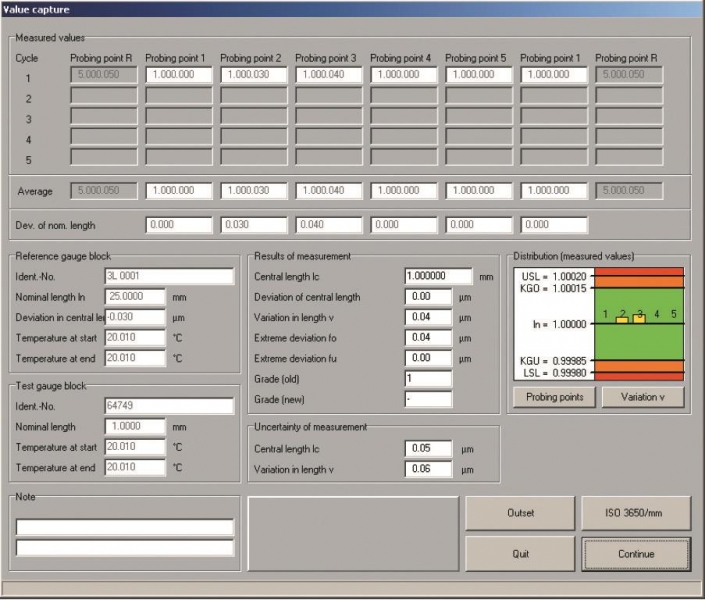The width and height of the screenshot is (705, 600).
Task: Click Average field showing 1.000.030
Action: click(x=254, y=191)
